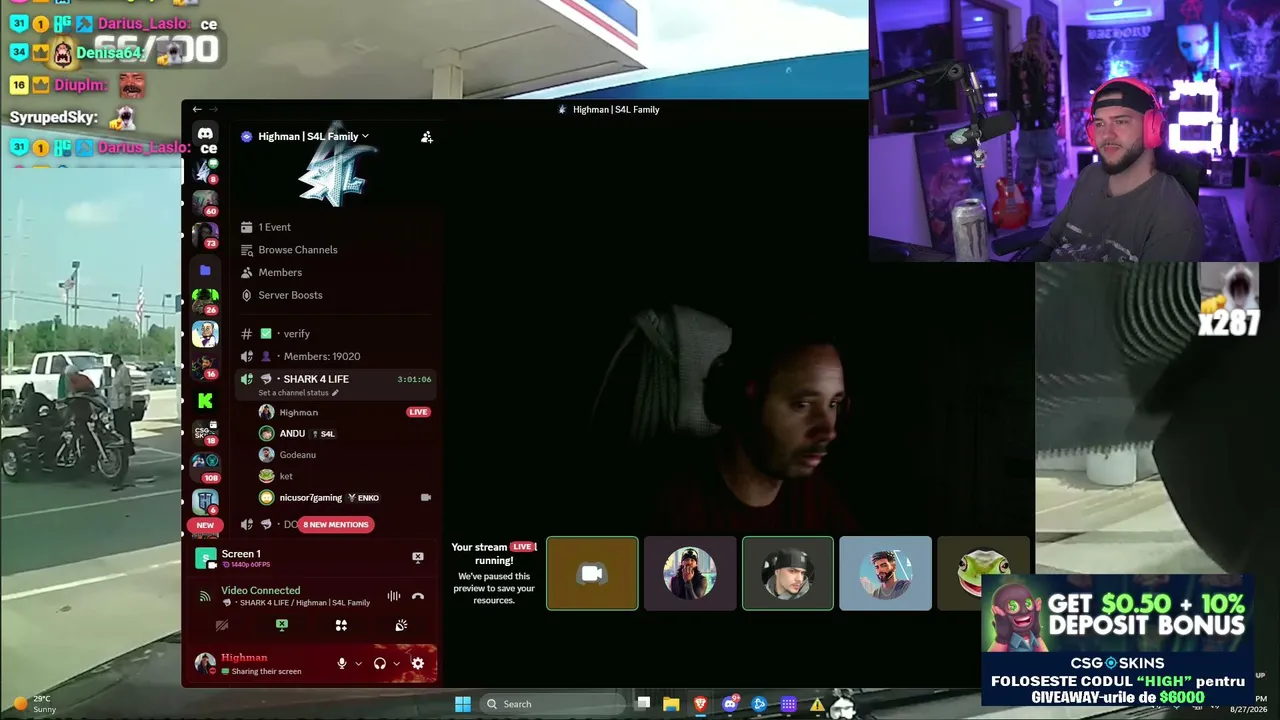The image size is (1280, 720).
Task: Stop streaming Screen 1 icon
Action: point(418,557)
